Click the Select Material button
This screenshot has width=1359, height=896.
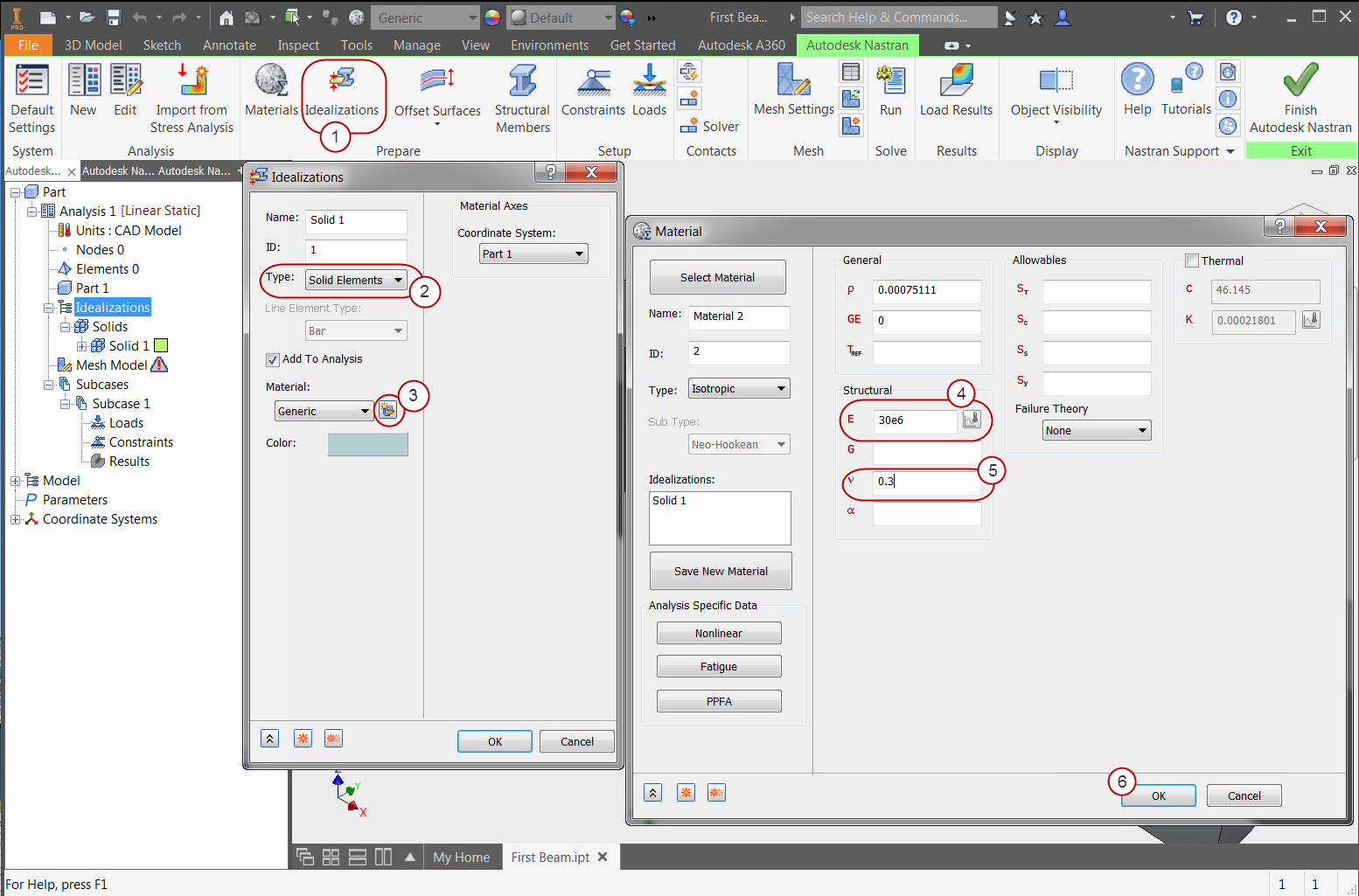717,277
